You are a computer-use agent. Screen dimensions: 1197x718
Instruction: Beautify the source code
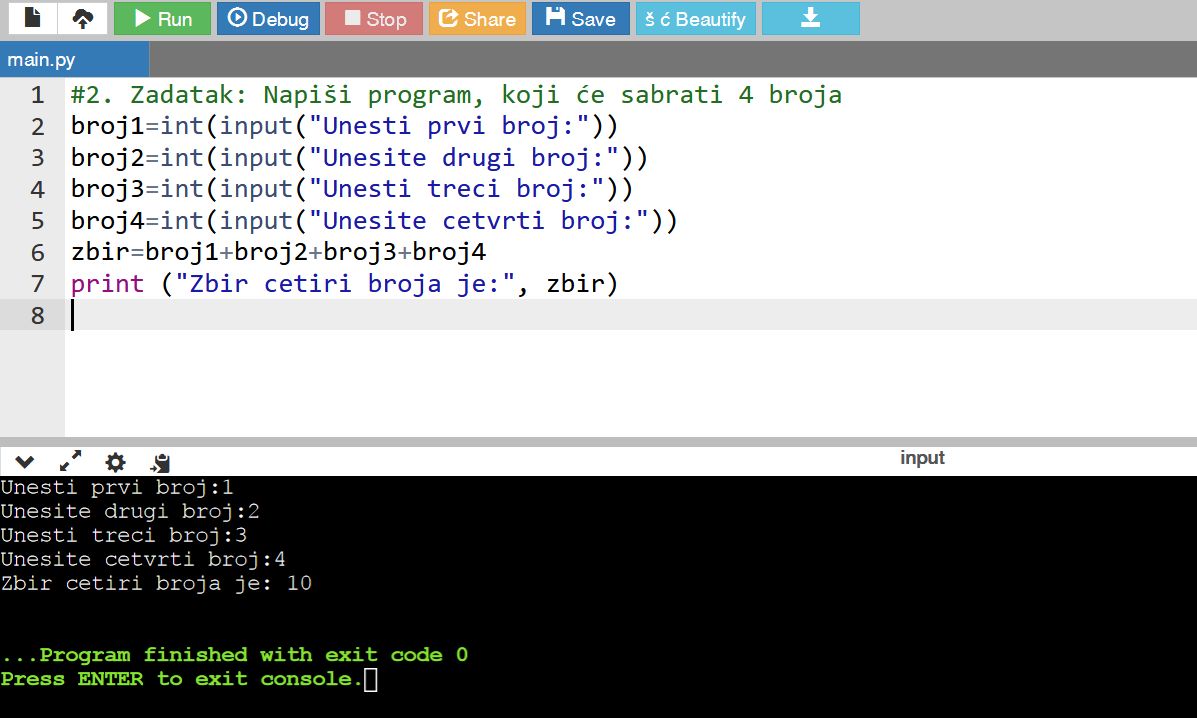click(695, 18)
